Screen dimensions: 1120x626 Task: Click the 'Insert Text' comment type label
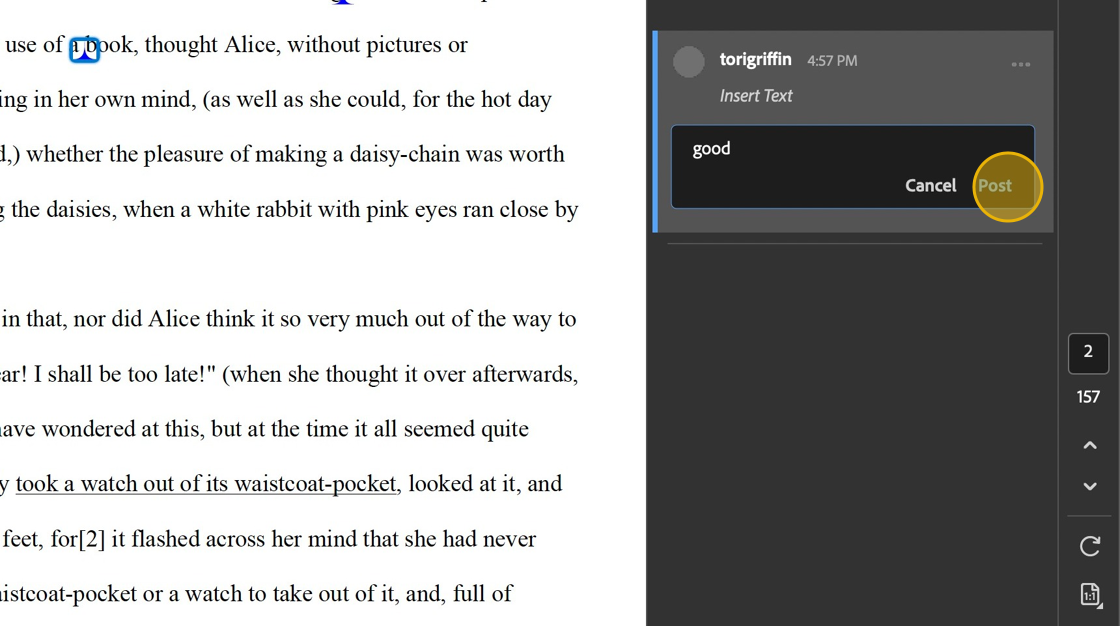pos(756,96)
